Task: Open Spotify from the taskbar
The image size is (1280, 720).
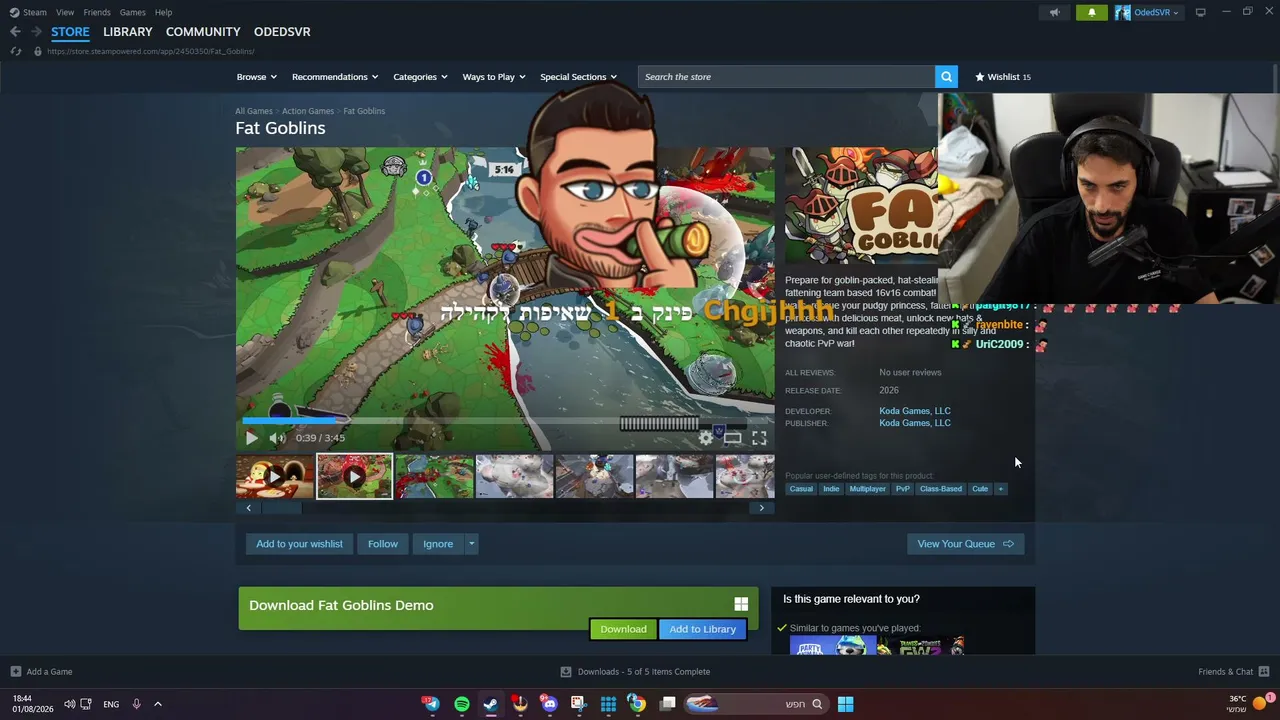Action: point(461,704)
